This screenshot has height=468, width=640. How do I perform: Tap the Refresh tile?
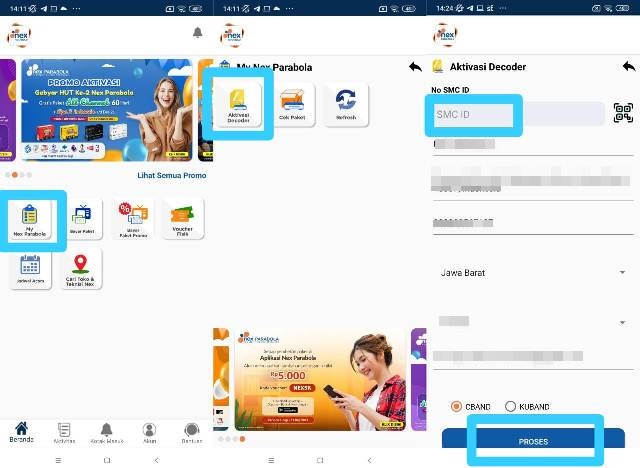346,104
